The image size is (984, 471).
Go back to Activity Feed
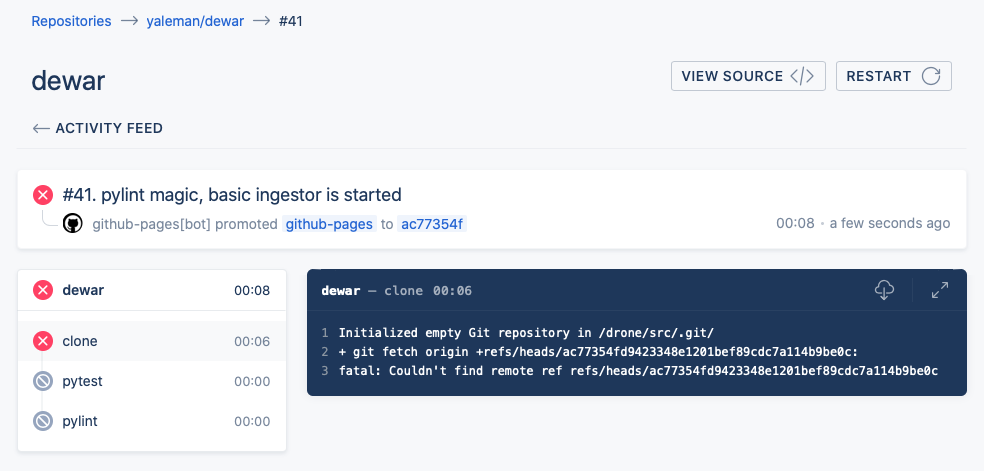98,128
